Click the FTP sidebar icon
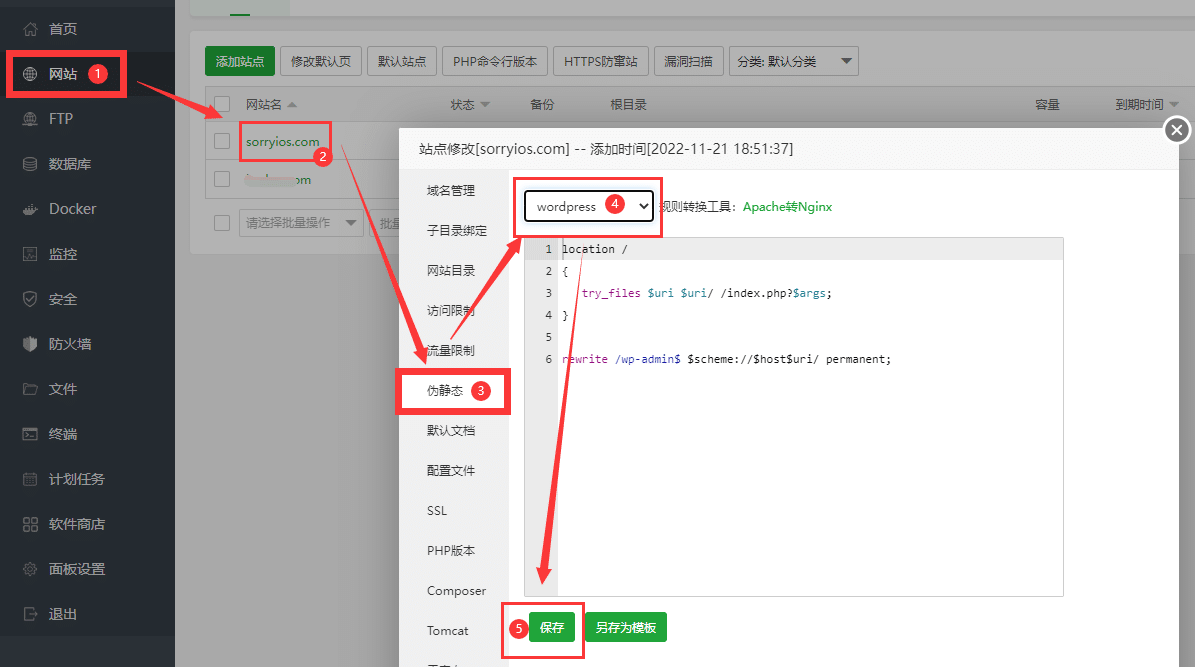The width and height of the screenshot is (1195, 667). 30,119
